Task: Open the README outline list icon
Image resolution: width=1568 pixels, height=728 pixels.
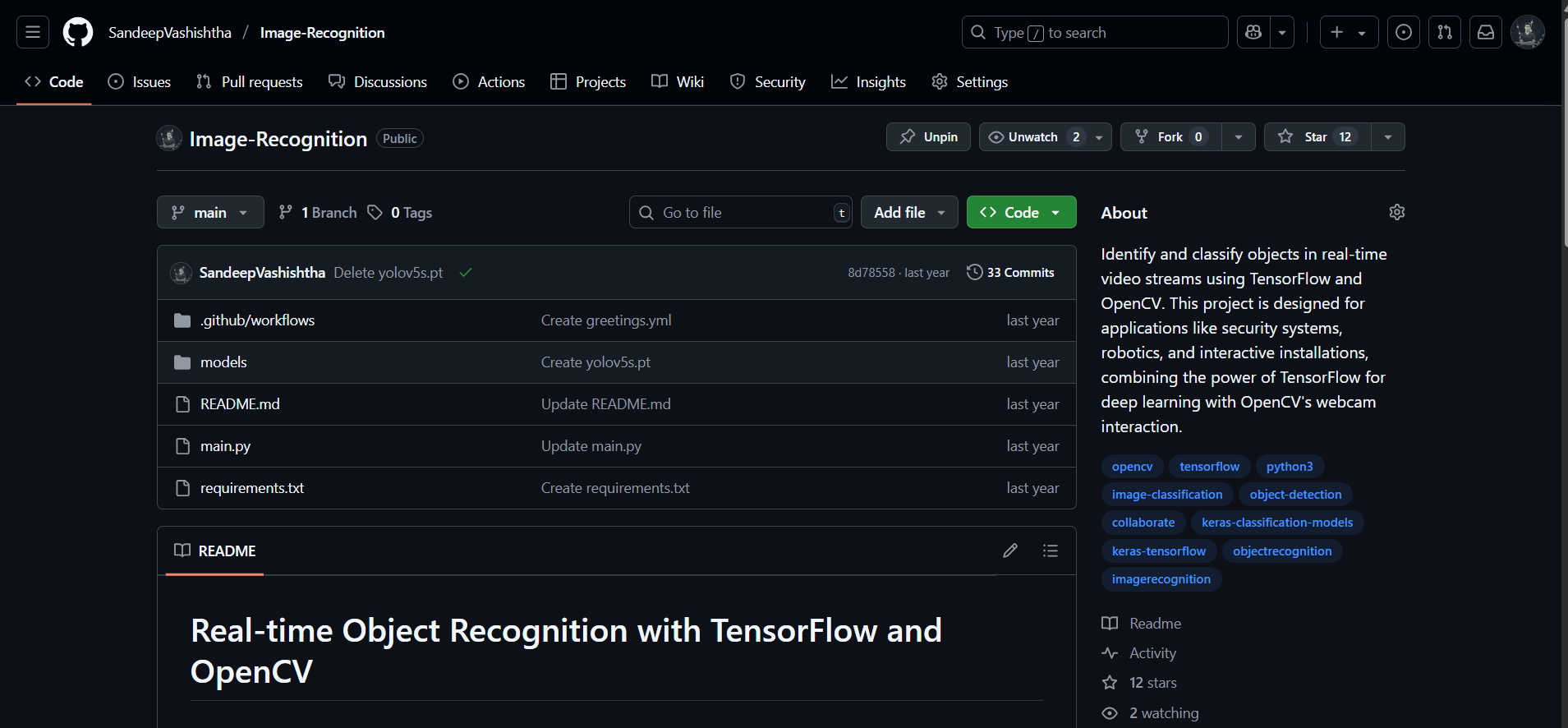Action: tap(1050, 551)
